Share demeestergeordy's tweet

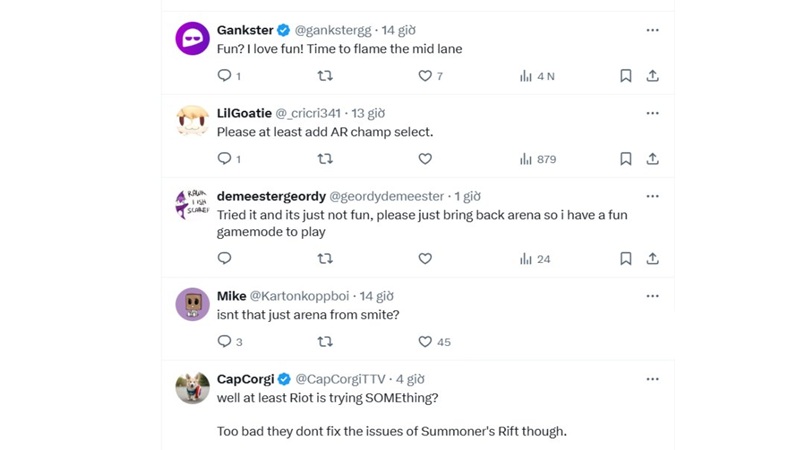coord(652,259)
